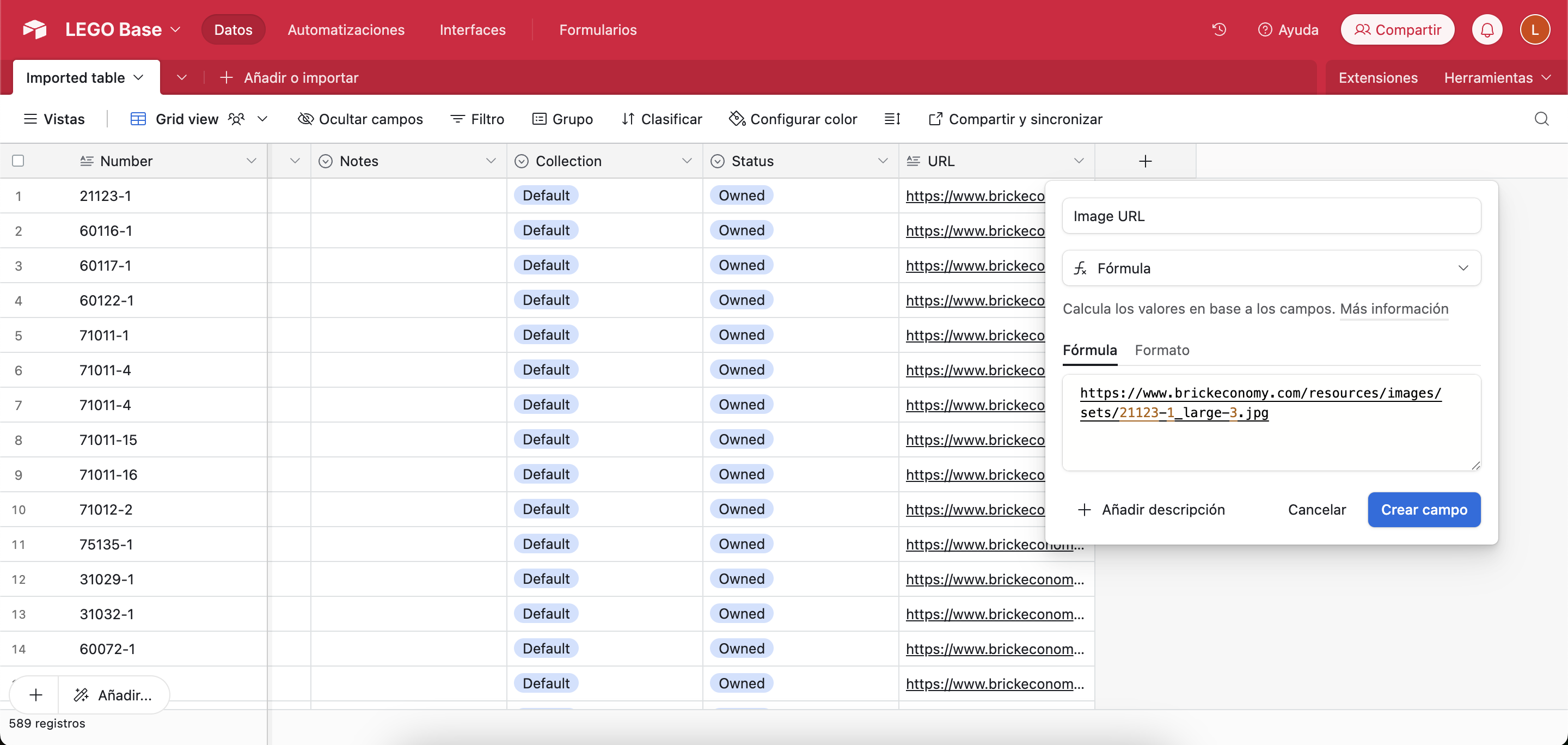
Task: Open the Automatizaciones menu tab
Action: coord(346,29)
